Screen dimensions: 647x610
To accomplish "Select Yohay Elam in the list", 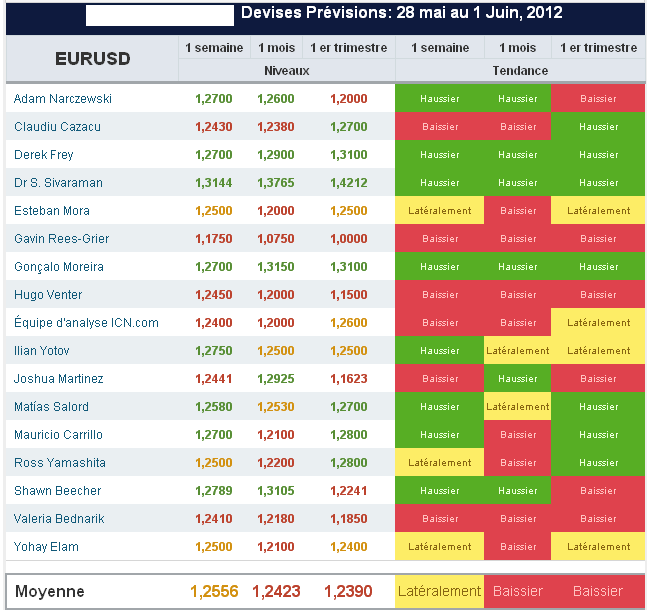I will click(46, 547).
